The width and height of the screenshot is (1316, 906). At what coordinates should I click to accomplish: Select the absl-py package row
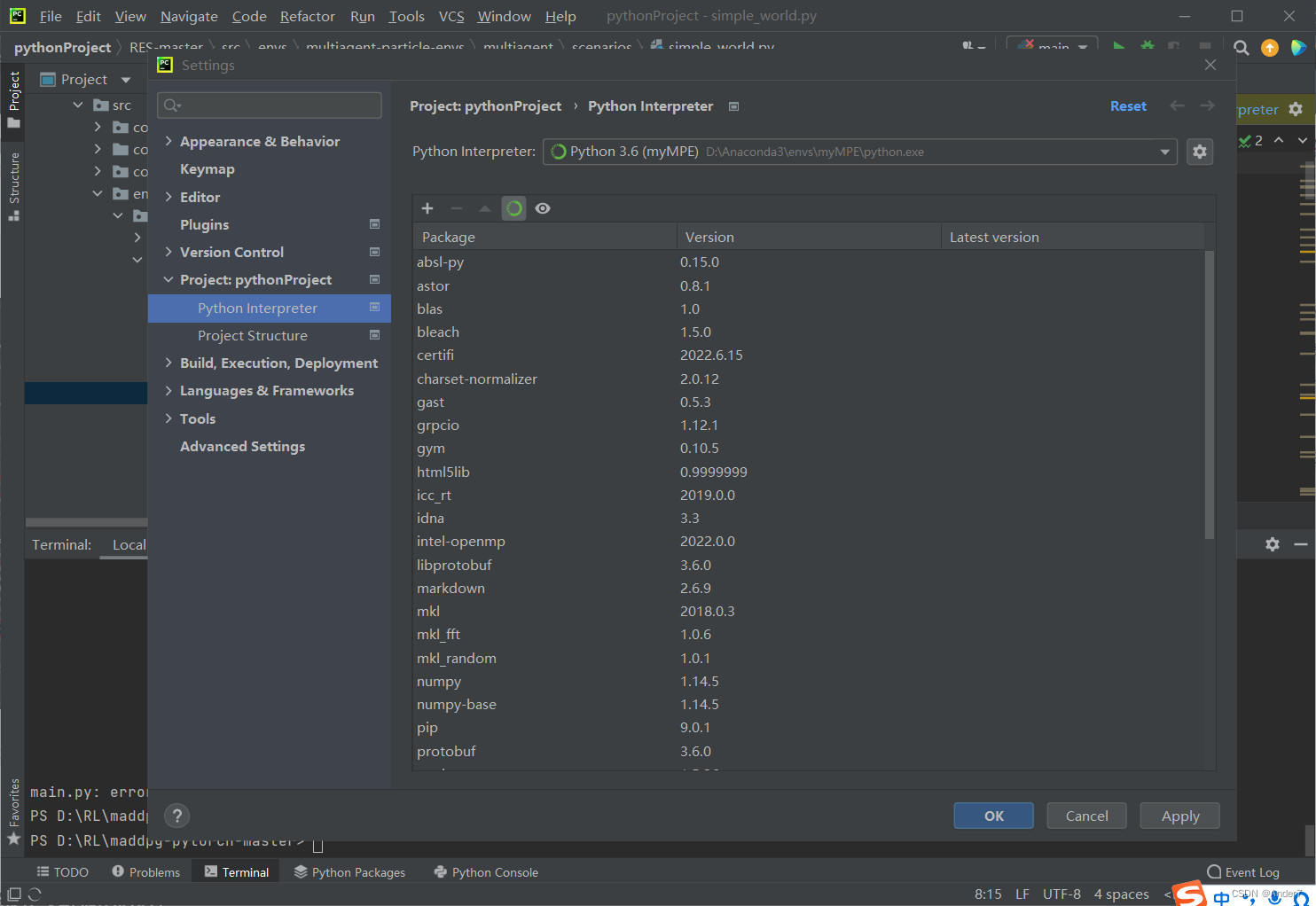pyautogui.click(x=809, y=262)
